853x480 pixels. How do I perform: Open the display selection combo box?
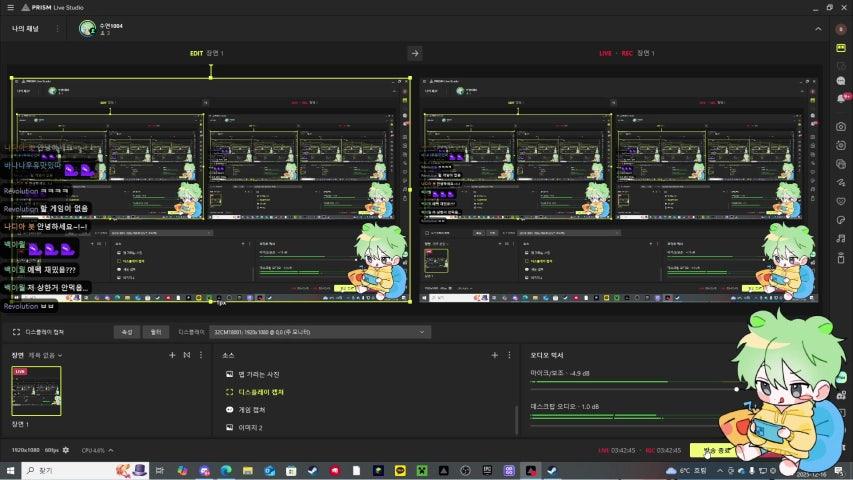320,332
